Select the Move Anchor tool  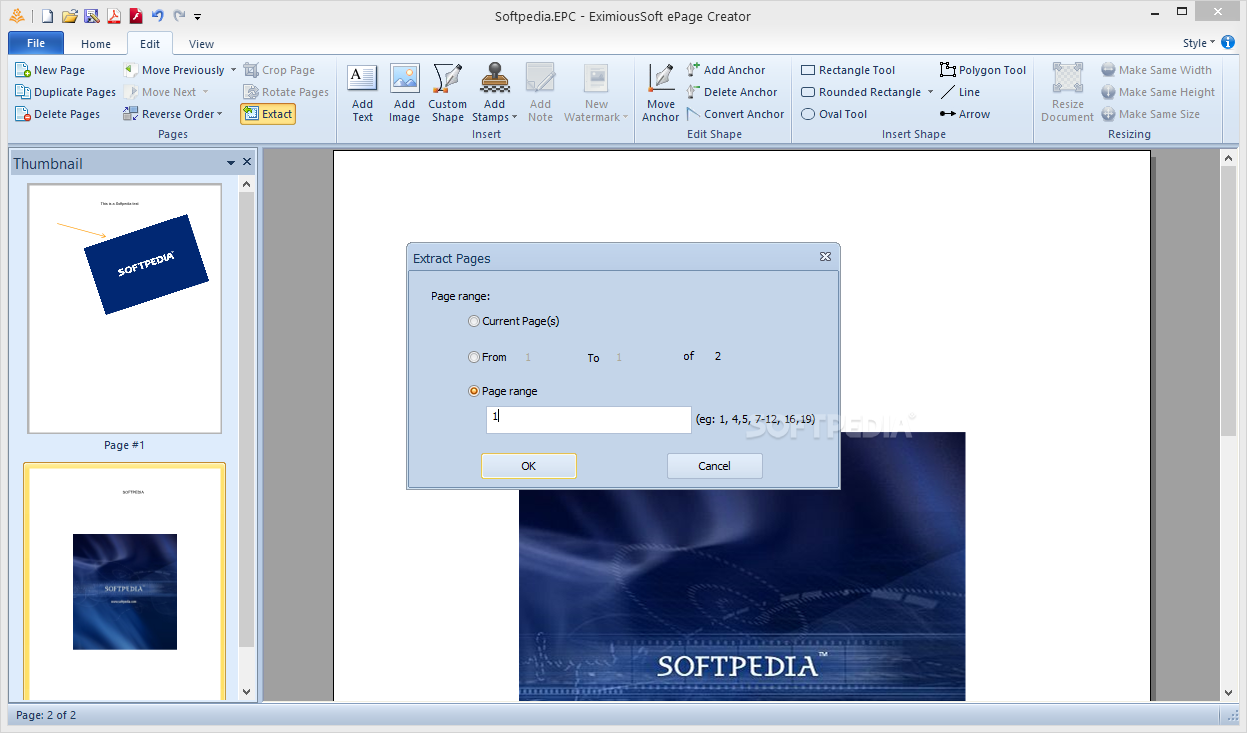(x=661, y=93)
